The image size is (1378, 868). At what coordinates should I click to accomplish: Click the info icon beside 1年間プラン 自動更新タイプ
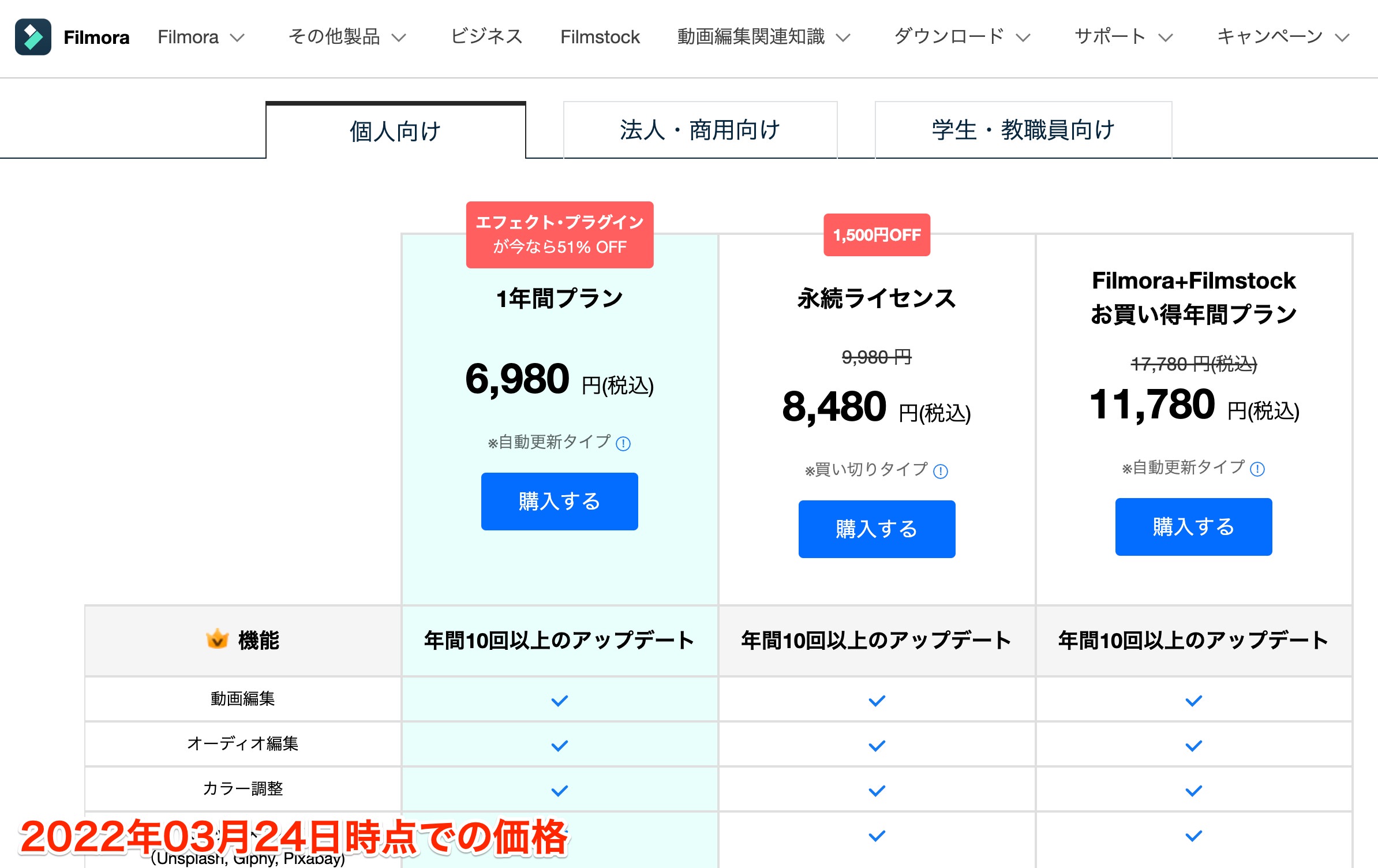coord(623,443)
